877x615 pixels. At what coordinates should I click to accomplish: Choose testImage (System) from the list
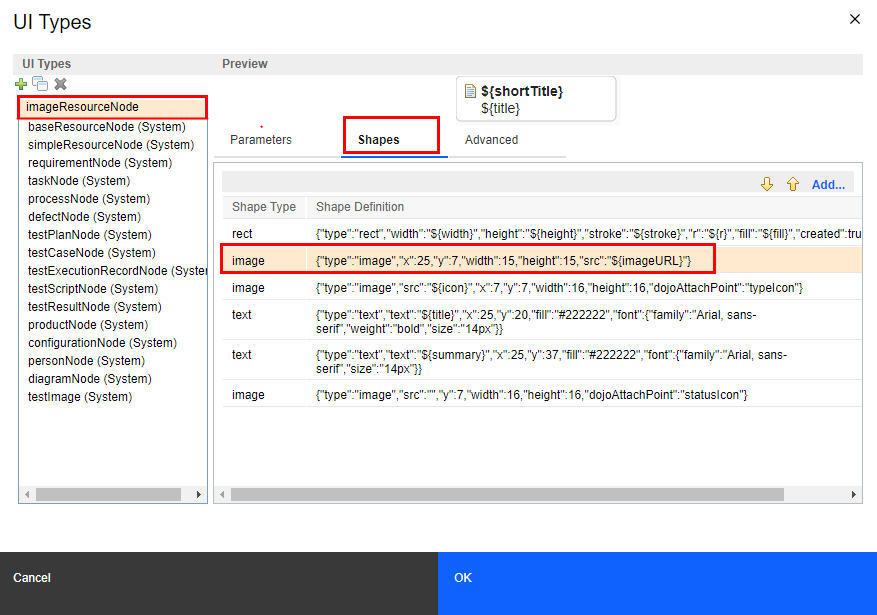click(x=80, y=397)
